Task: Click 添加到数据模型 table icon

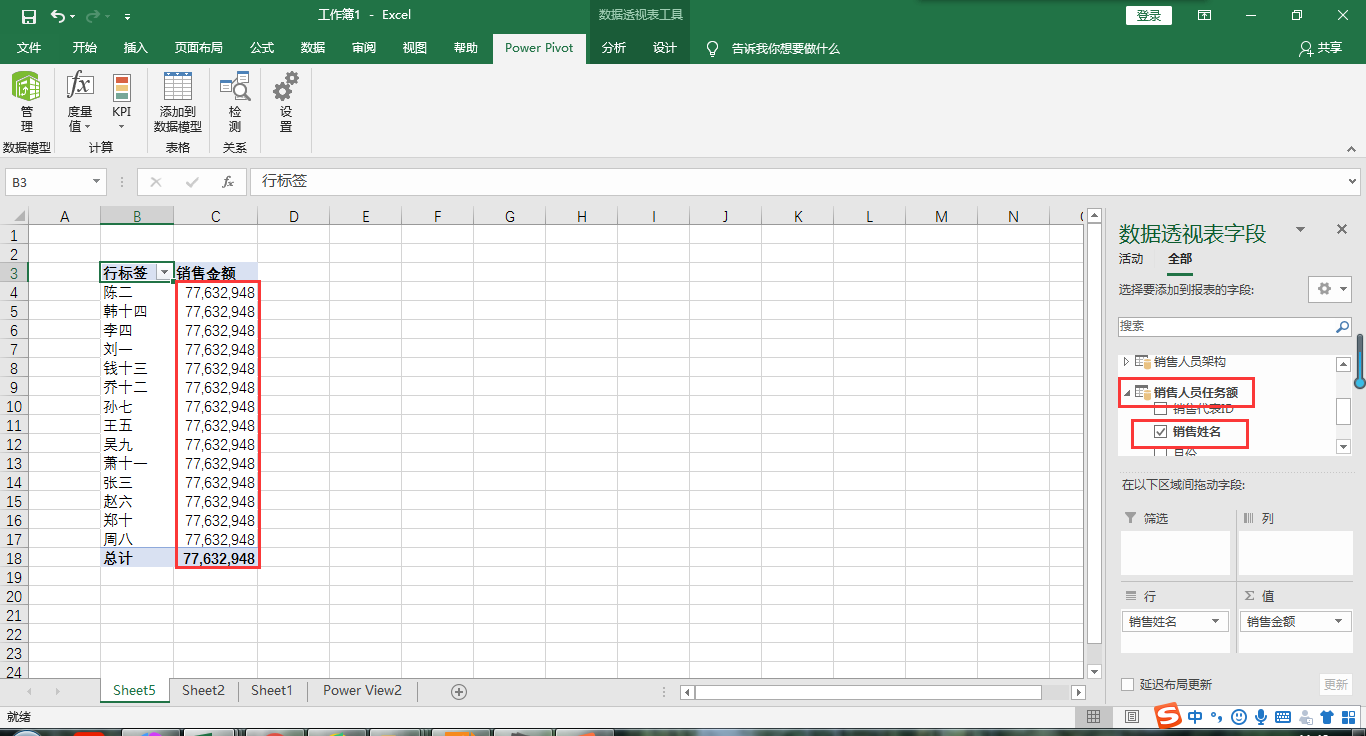Action: coord(178,103)
